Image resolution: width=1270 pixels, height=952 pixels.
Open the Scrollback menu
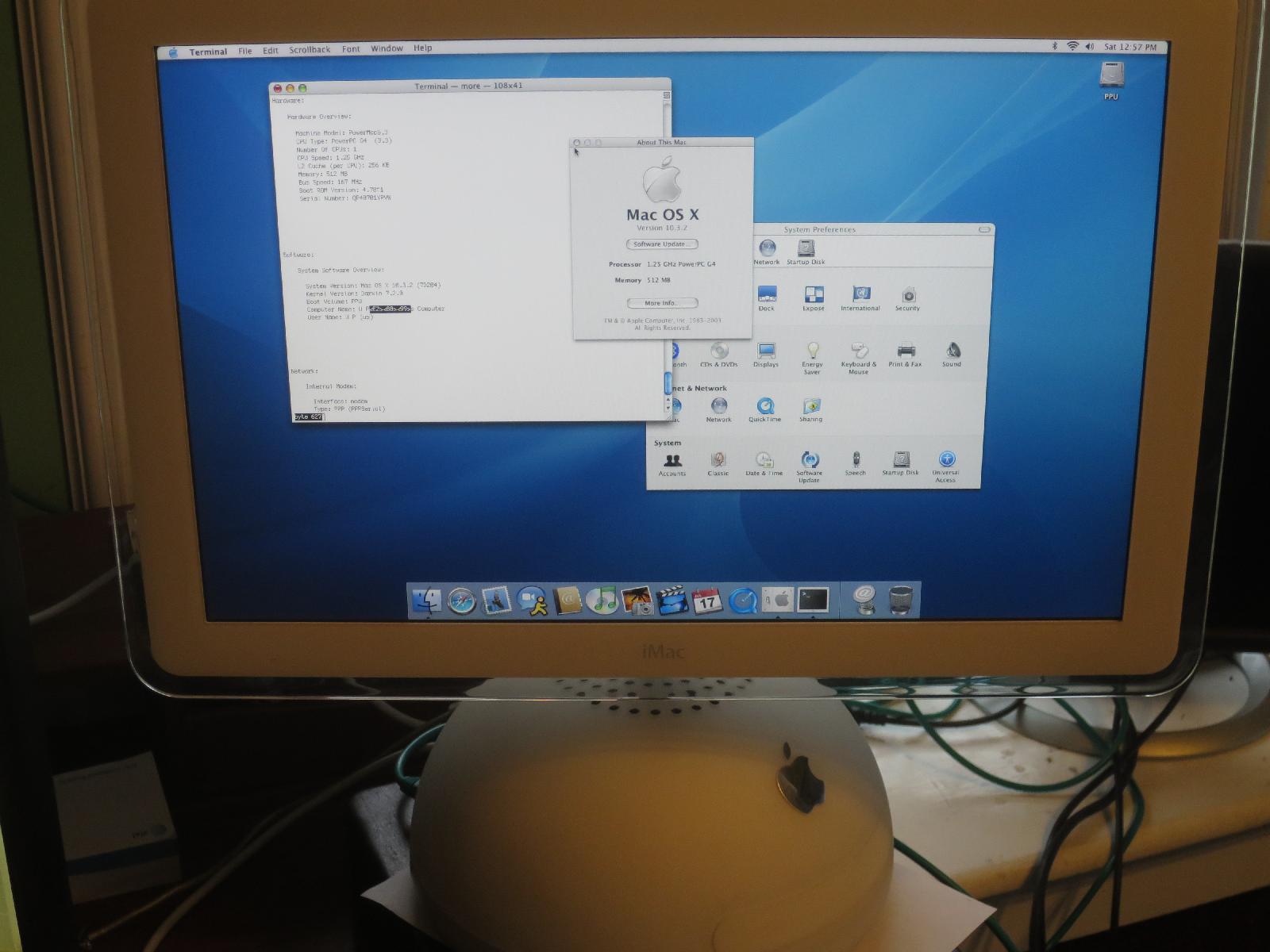310,50
